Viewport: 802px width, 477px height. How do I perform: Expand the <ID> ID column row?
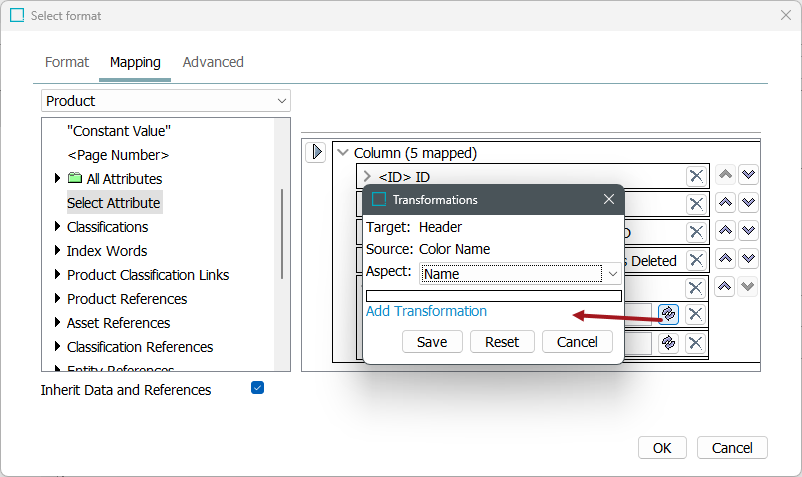pyautogui.click(x=367, y=176)
